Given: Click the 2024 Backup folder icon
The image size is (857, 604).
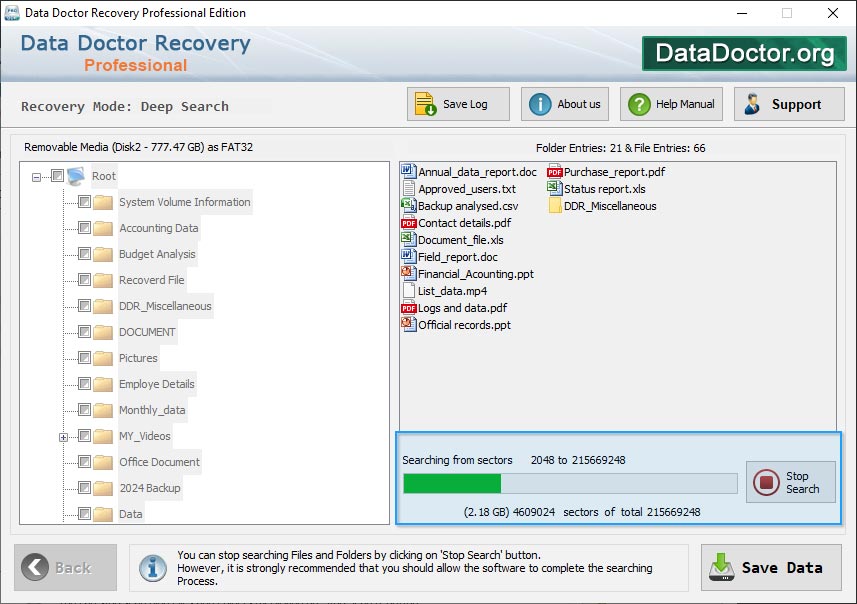Looking at the screenshot, I should coord(103,488).
